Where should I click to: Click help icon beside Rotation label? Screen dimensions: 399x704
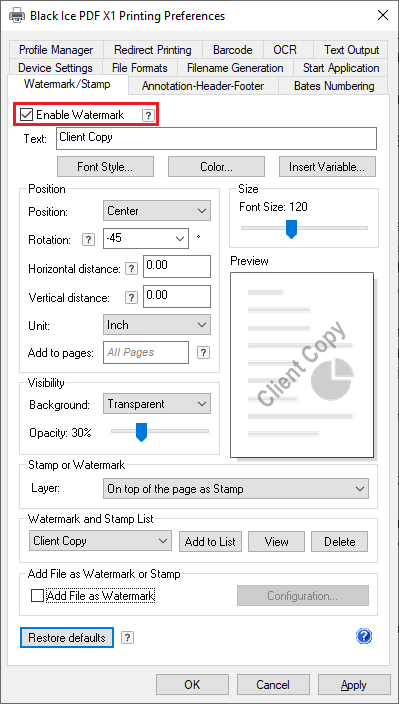click(x=88, y=240)
